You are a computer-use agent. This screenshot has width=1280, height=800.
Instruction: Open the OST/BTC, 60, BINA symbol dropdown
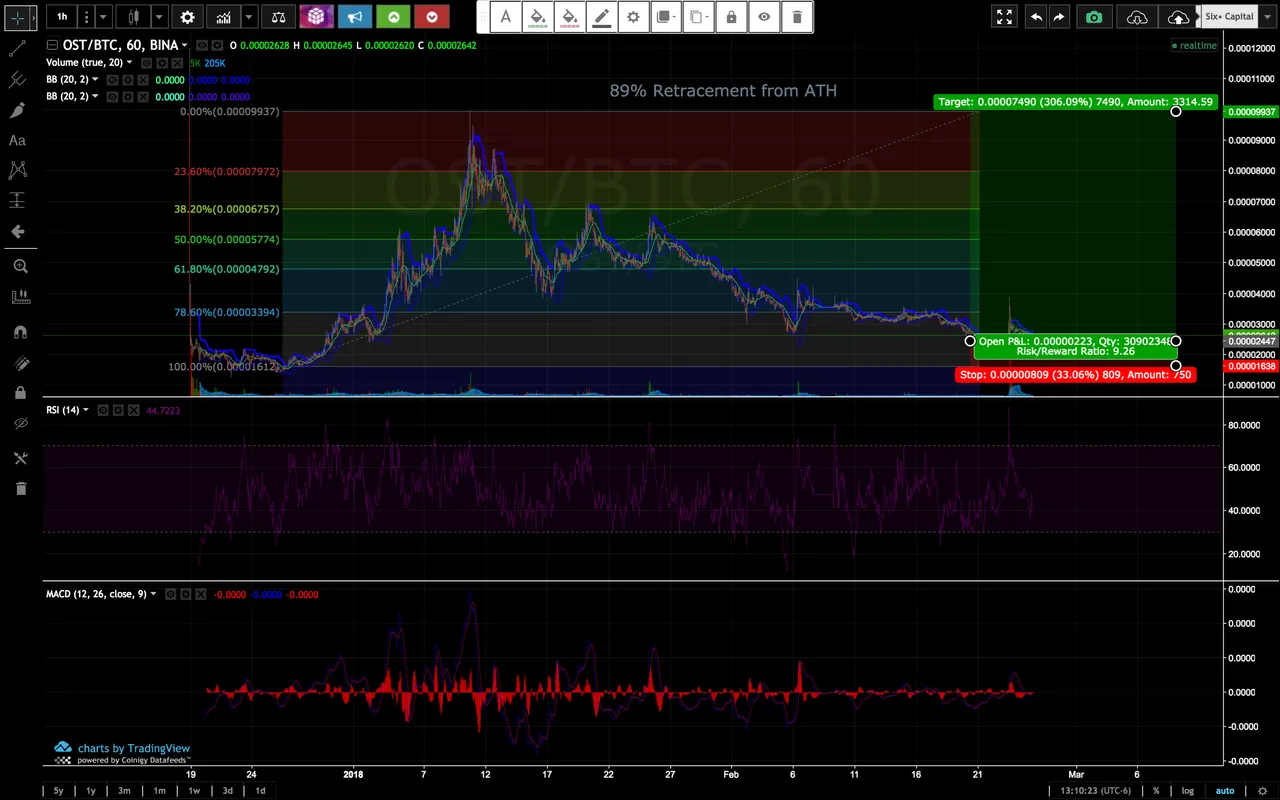click(x=185, y=46)
